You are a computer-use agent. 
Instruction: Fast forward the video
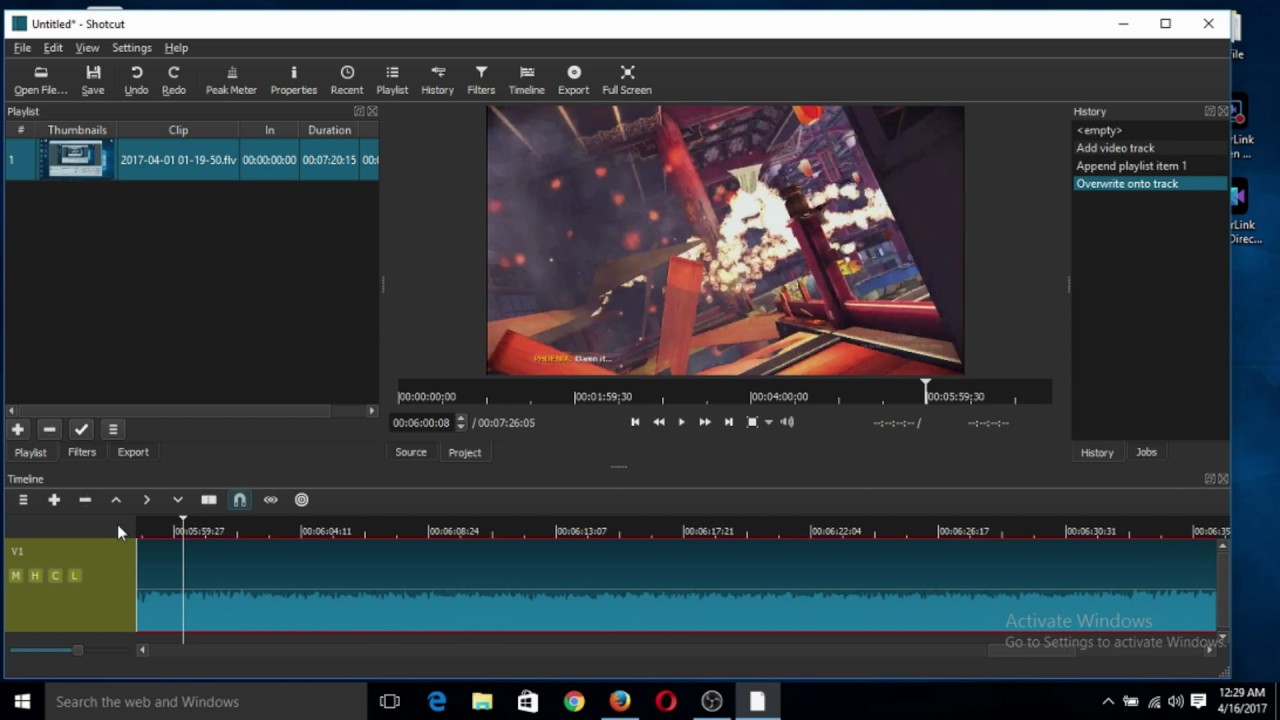pos(705,422)
